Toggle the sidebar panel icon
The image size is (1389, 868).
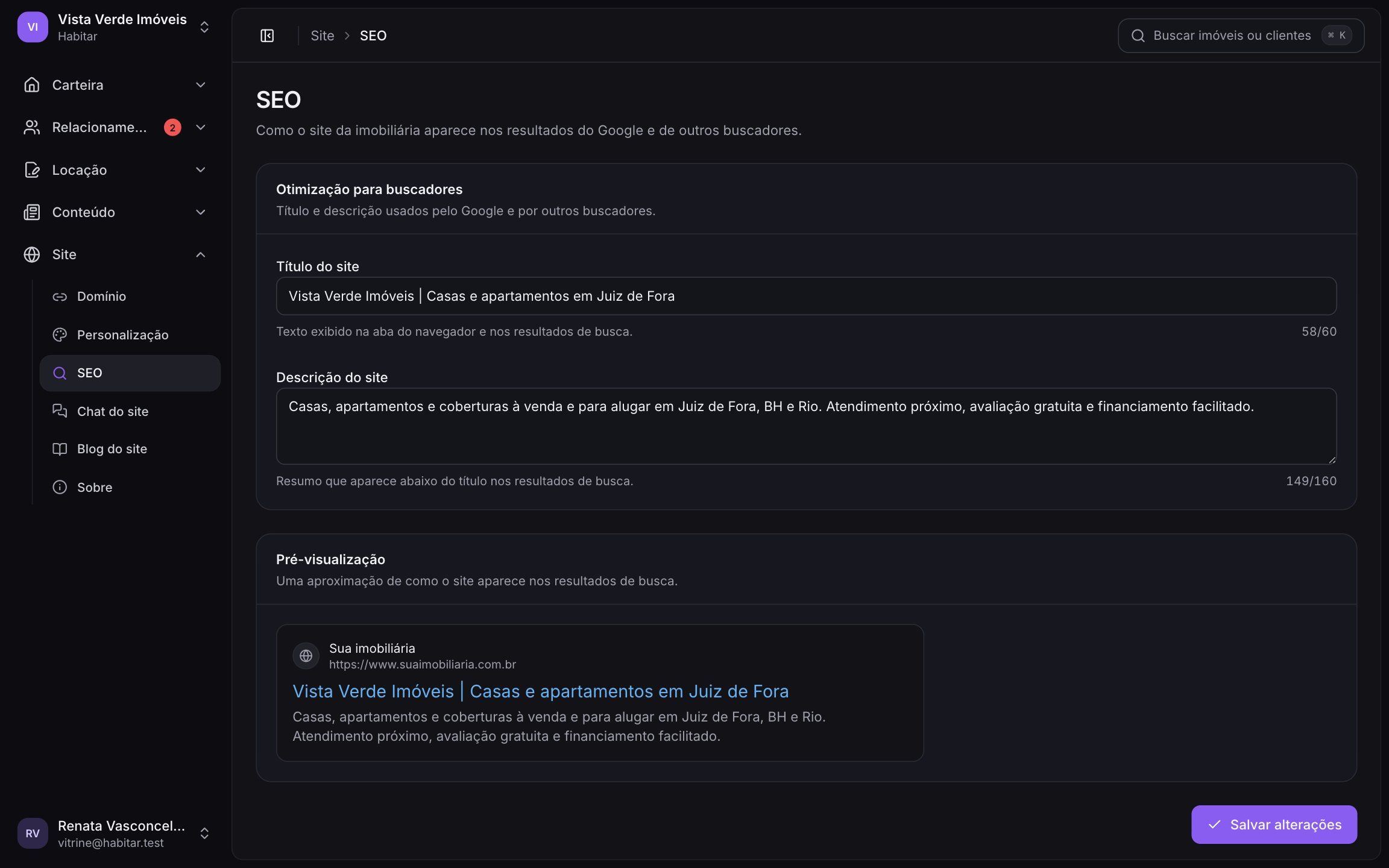(x=267, y=36)
